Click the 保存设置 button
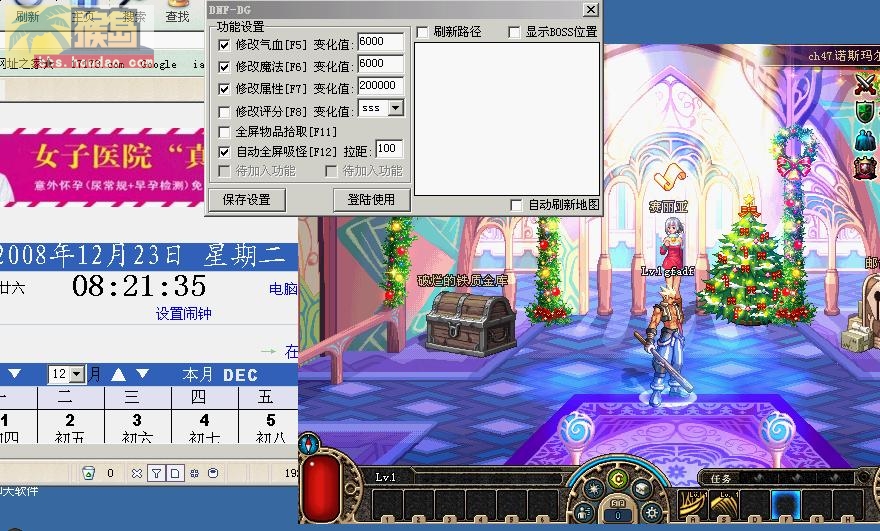The height and width of the screenshot is (531, 880). pyautogui.click(x=246, y=200)
